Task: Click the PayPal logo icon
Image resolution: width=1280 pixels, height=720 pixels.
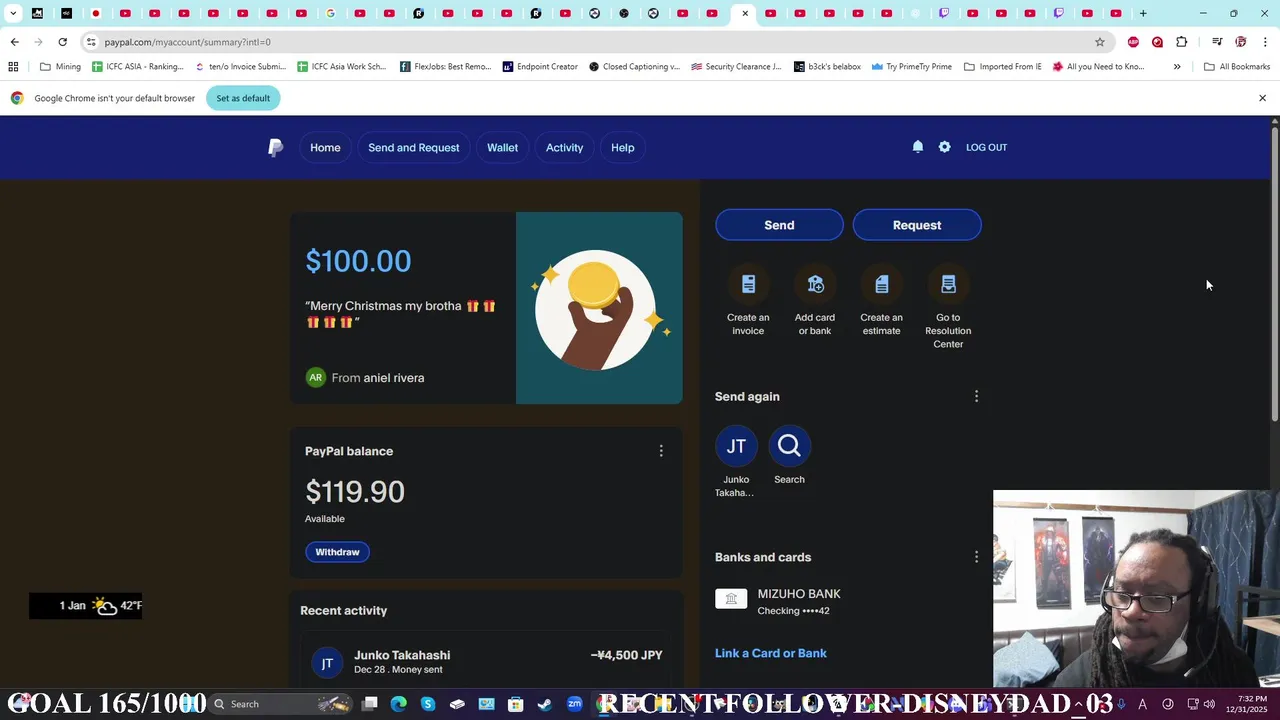Action: [276, 148]
